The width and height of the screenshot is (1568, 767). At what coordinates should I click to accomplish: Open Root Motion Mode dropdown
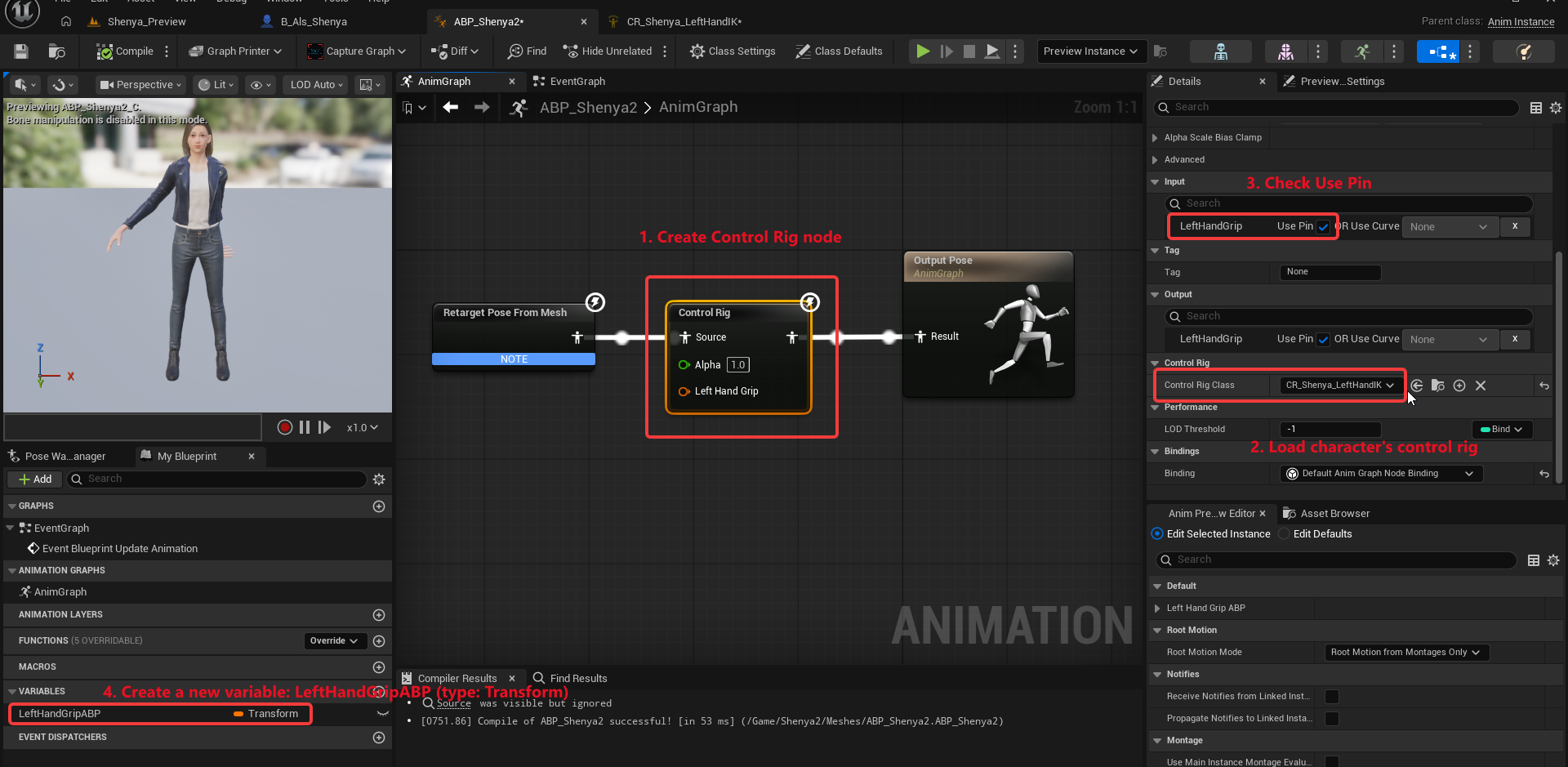coord(1406,653)
